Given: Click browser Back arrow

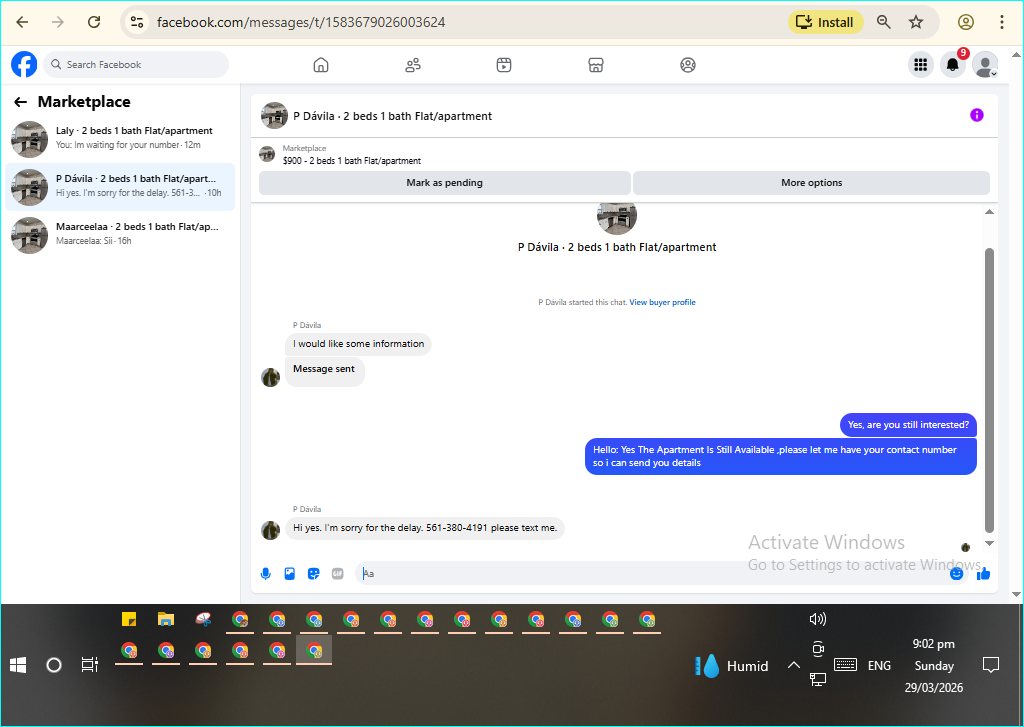Looking at the screenshot, I should click(x=22, y=22).
